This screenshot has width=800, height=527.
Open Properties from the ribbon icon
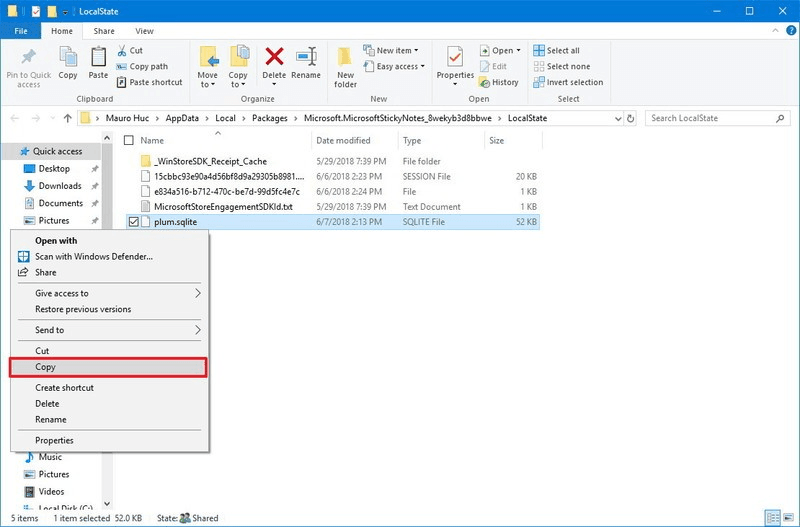click(455, 58)
